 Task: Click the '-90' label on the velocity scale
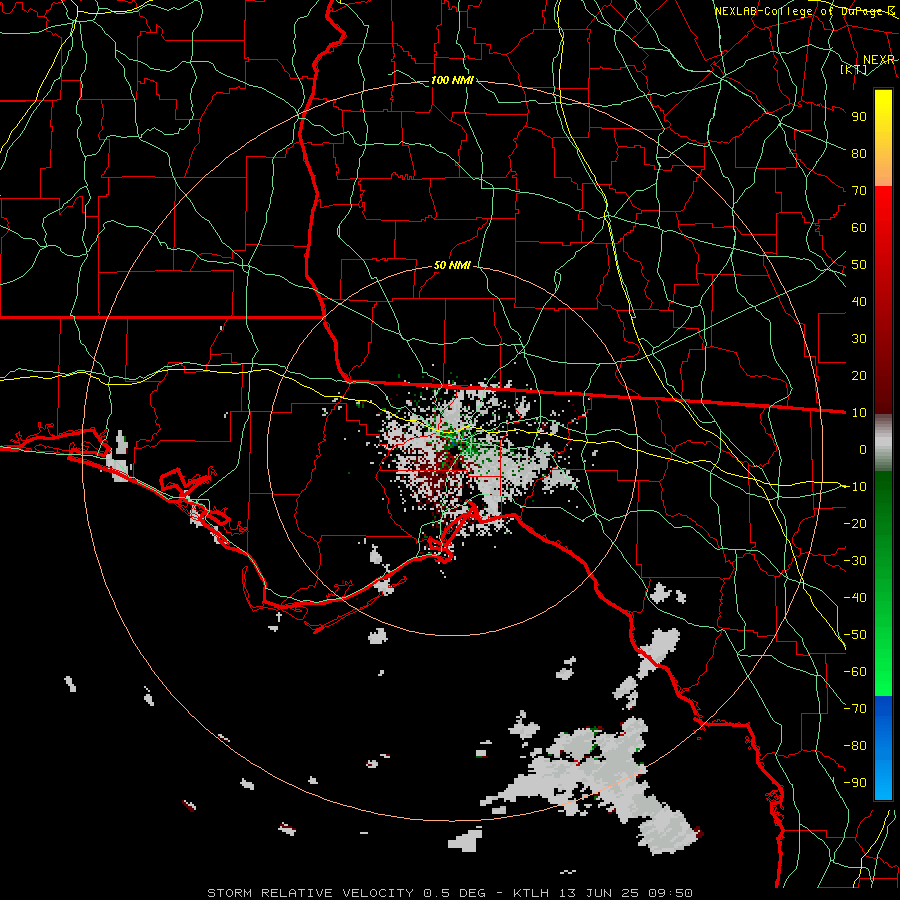pos(855,783)
